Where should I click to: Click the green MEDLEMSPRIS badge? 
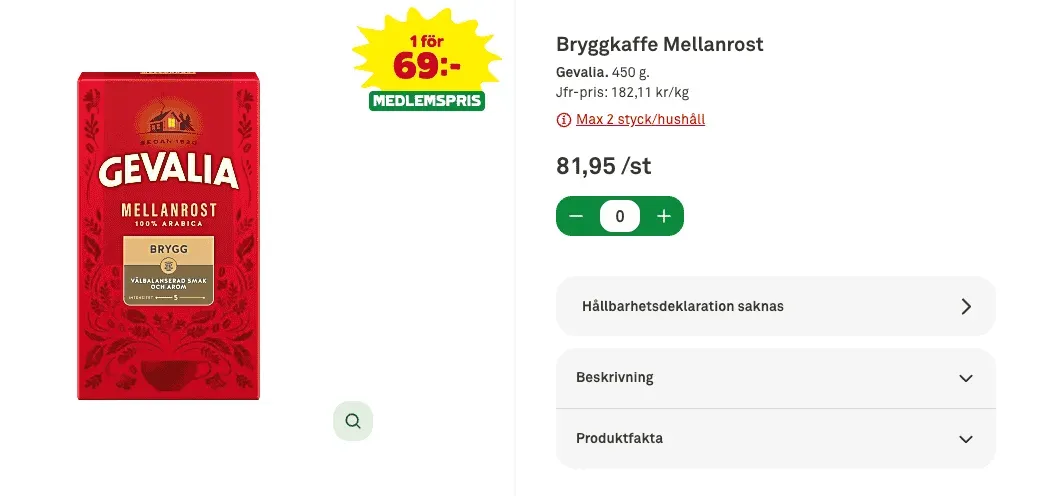(427, 101)
